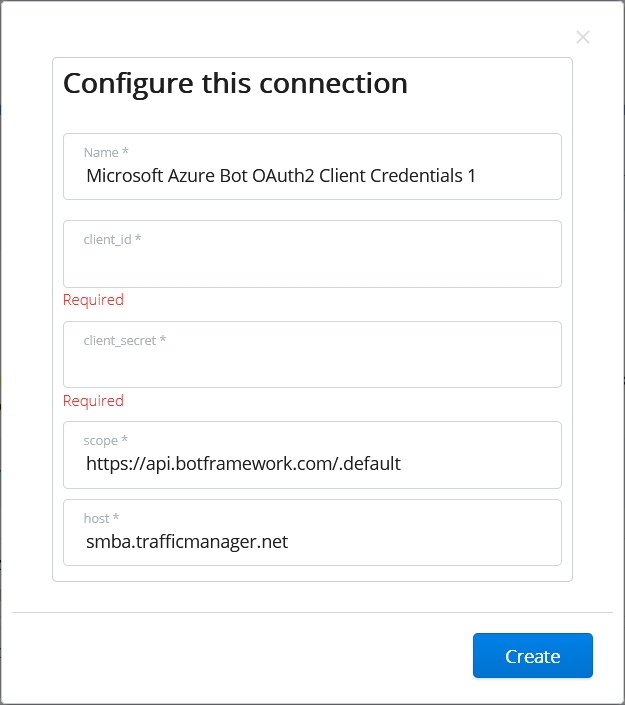Click the 'Configure this connection' heading
This screenshot has height=705, width=625.
coord(235,83)
